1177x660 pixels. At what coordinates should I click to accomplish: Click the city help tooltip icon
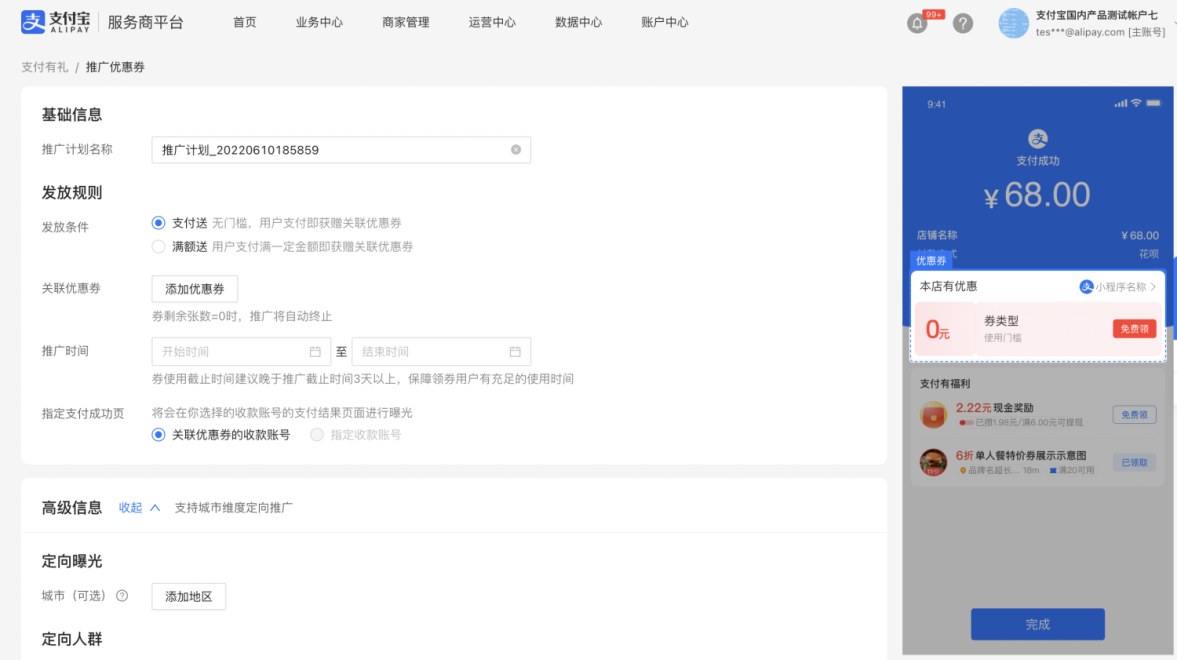[122, 595]
